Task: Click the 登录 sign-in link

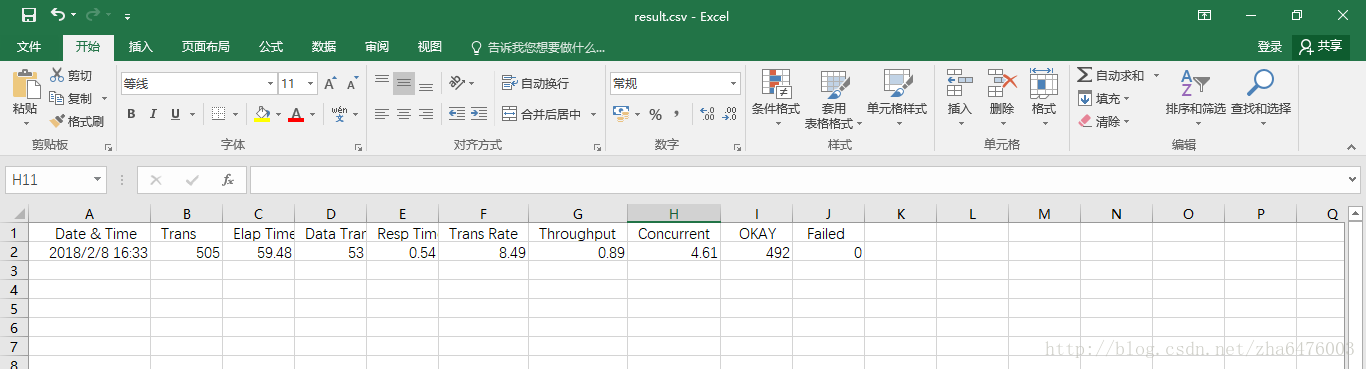Action: (x=1269, y=47)
